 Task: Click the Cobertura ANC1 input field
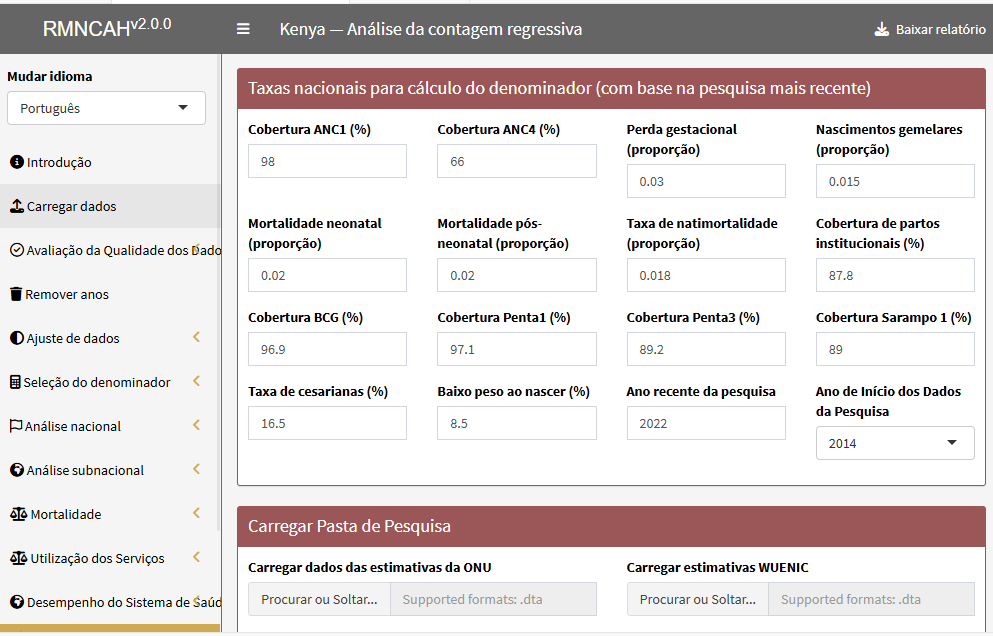pos(327,162)
